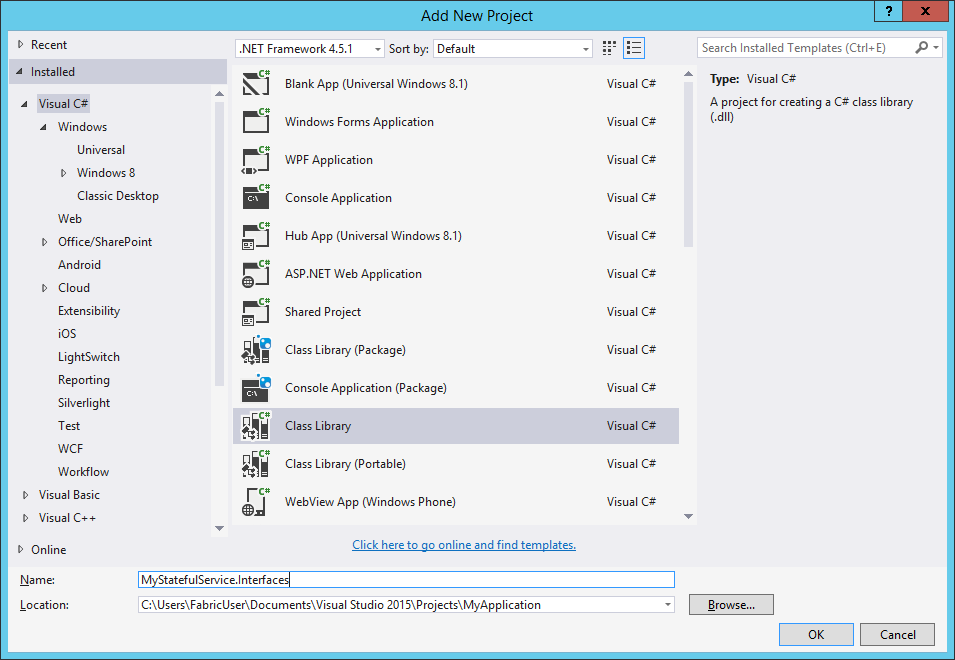Select the WPF Application template icon
The height and width of the screenshot is (660, 955).
click(254, 159)
